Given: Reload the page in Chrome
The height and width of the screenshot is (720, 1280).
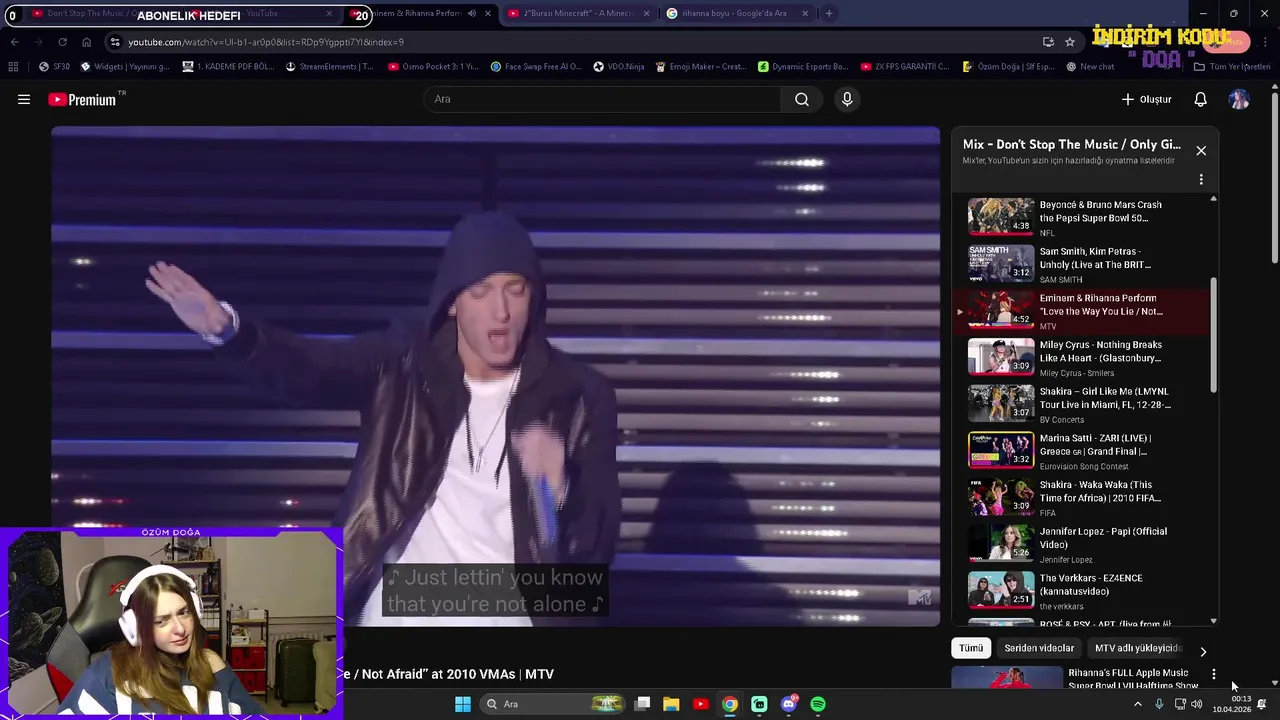Looking at the screenshot, I should (x=62, y=42).
